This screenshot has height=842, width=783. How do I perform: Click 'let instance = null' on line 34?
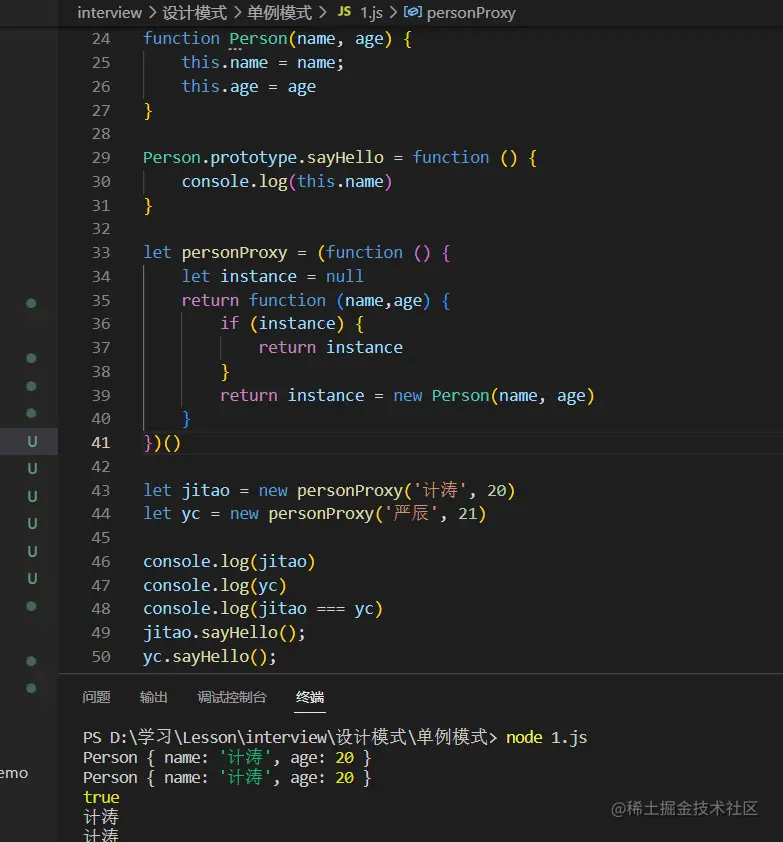click(272, 276)
